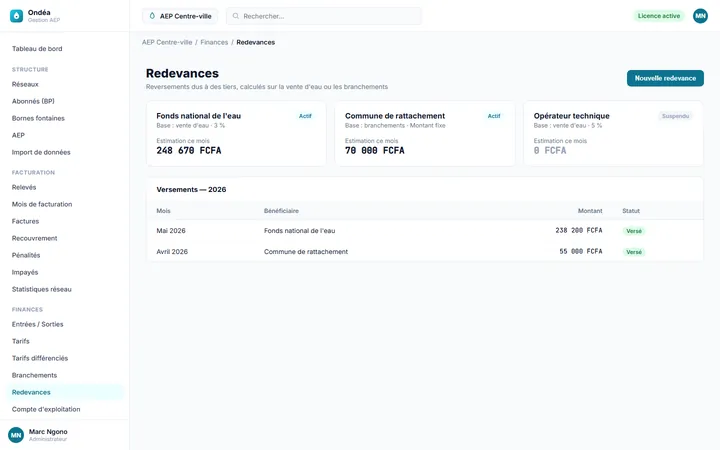The width and height of the screenshot is (720, 450).
Task: Open AEP sidebar entry
Action: coord(18,135)
